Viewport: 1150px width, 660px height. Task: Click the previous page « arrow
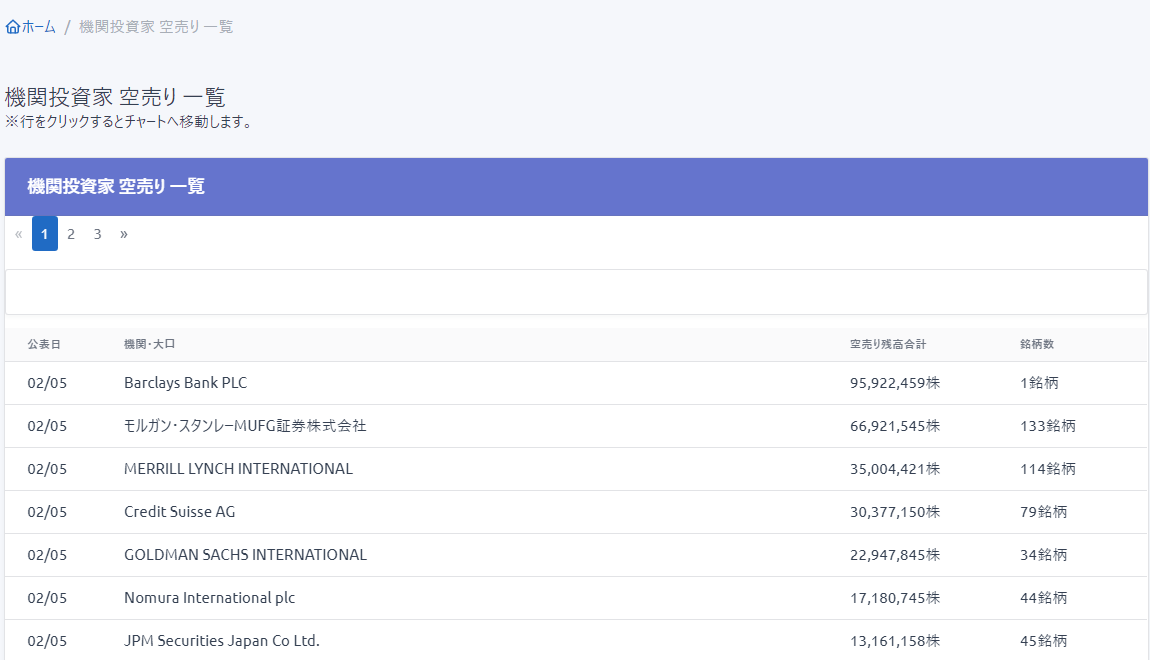18,234
